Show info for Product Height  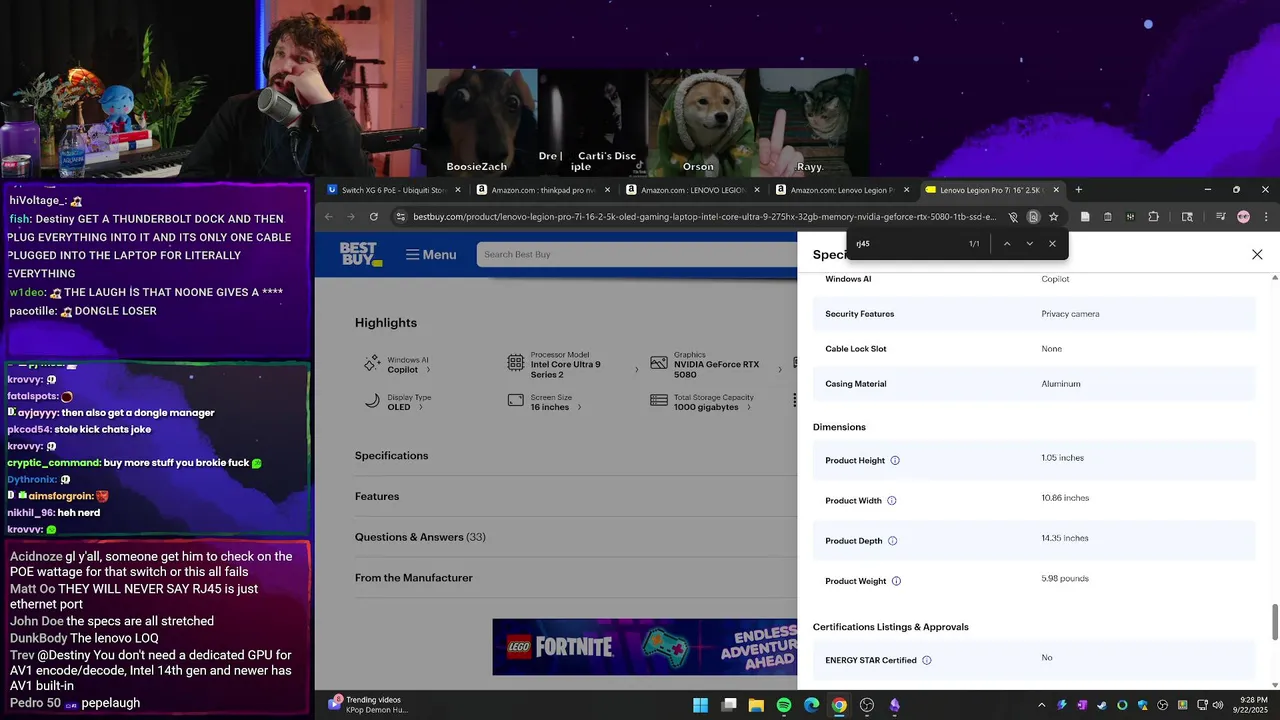895,461
